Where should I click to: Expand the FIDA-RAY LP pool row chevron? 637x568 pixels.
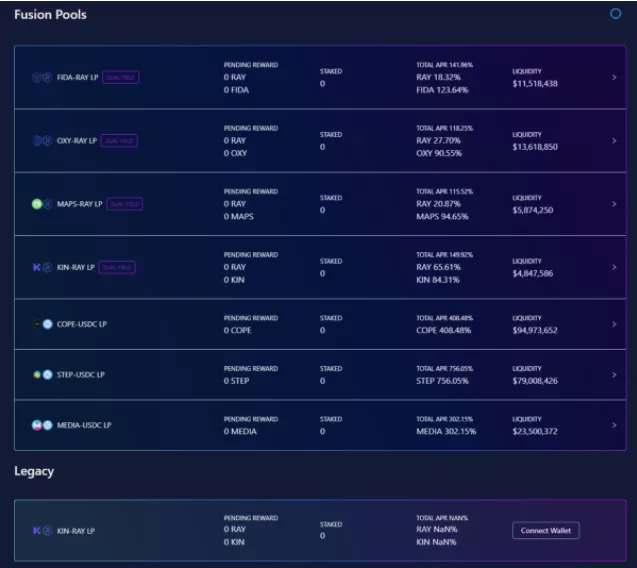(x=614, y=77)
